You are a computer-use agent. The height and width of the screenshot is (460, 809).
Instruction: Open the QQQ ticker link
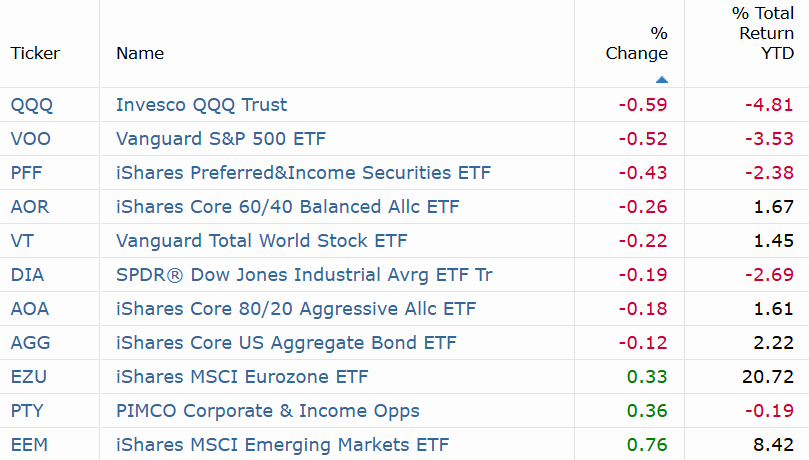[31, 105]
